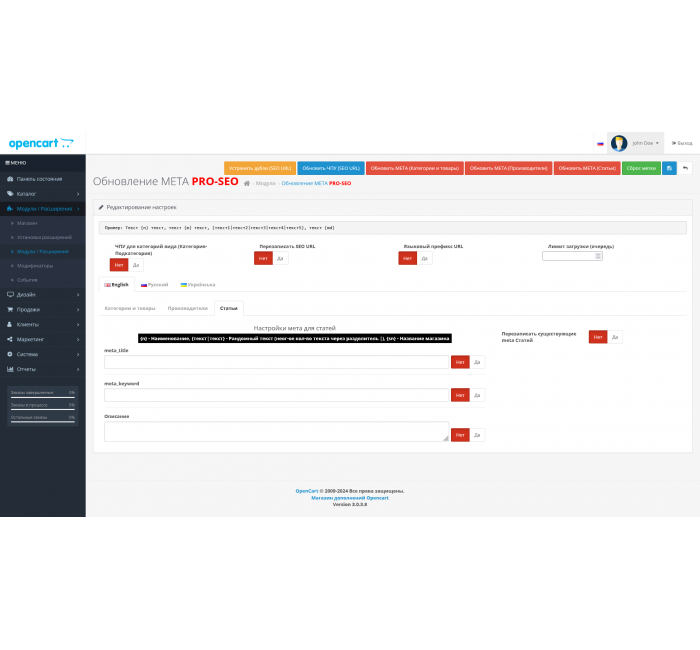Click the blue save (floppy disk) button
This screenshot has width=700, height=650.
coord(669,168)
